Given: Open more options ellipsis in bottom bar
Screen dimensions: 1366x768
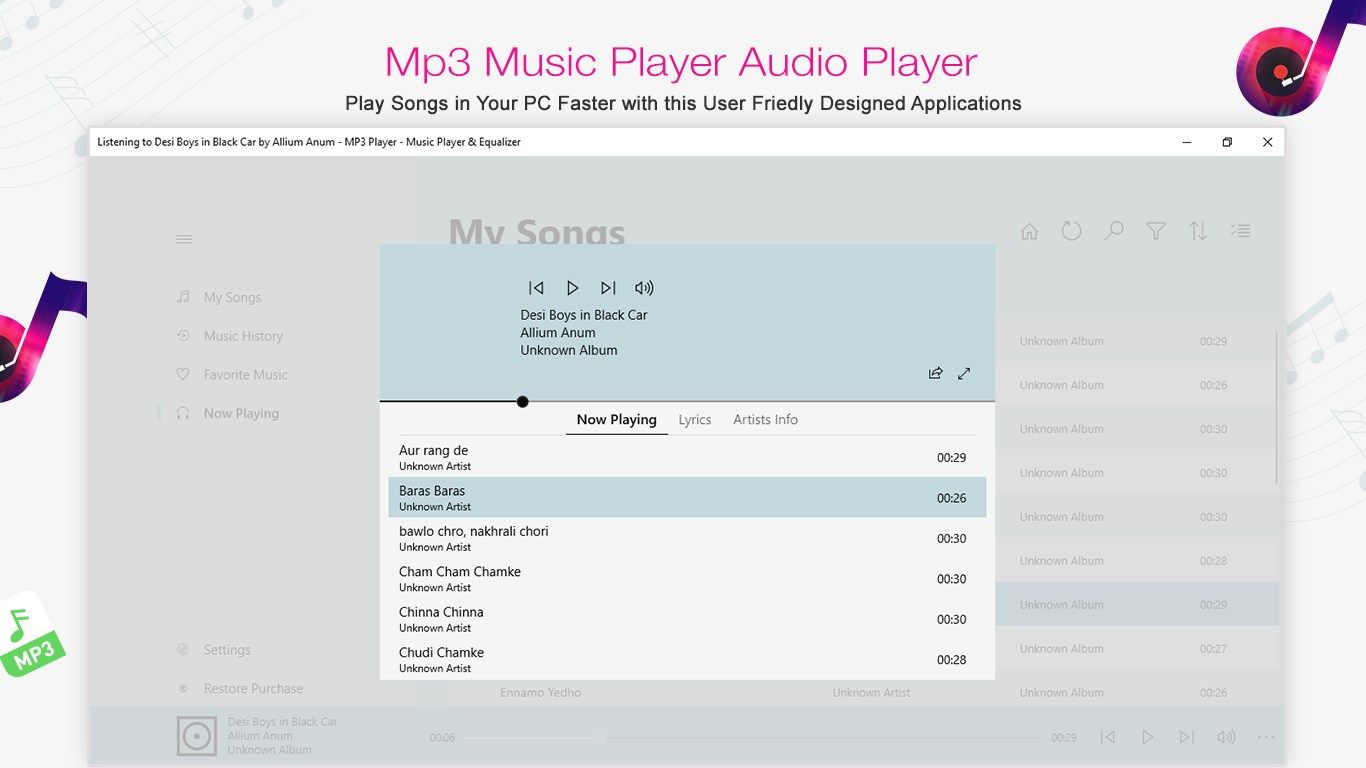Looking at the screenshot, I should tap(1266, 737).
